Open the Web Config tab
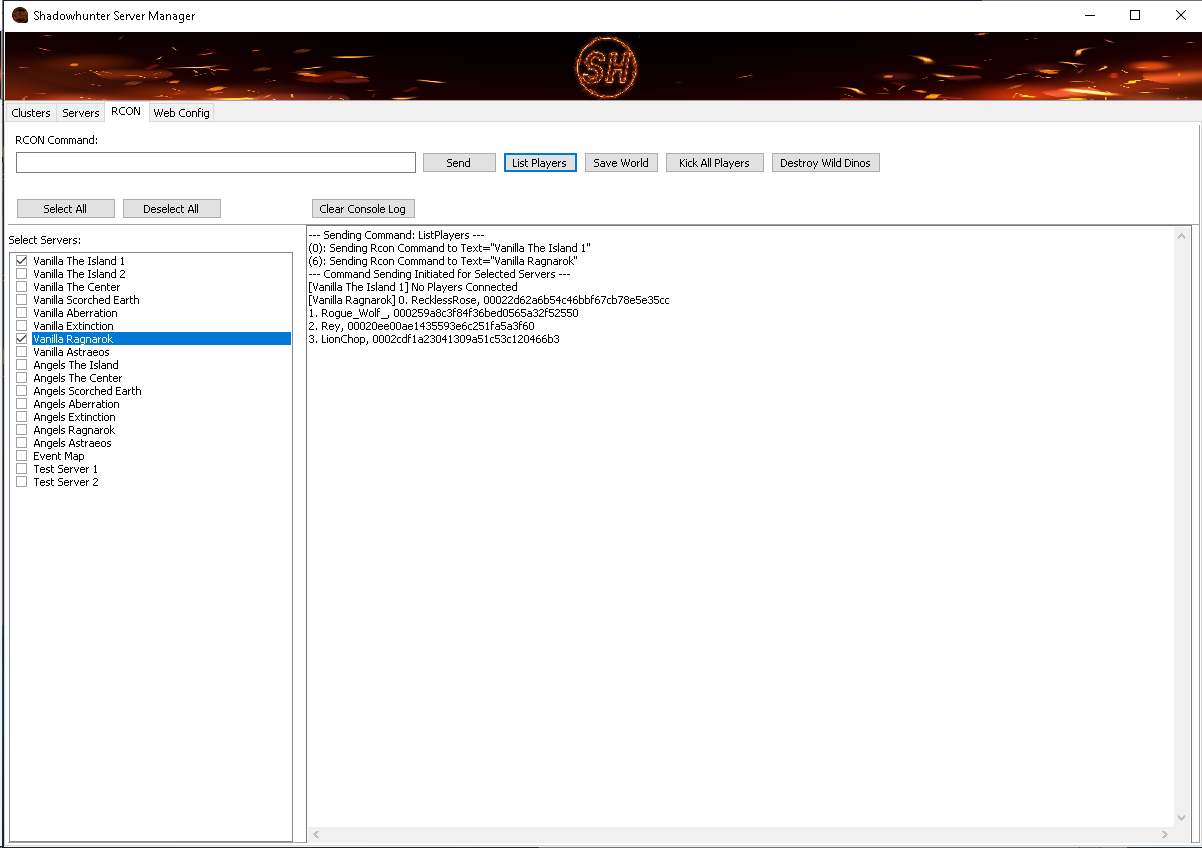 [x=181, y=113]
